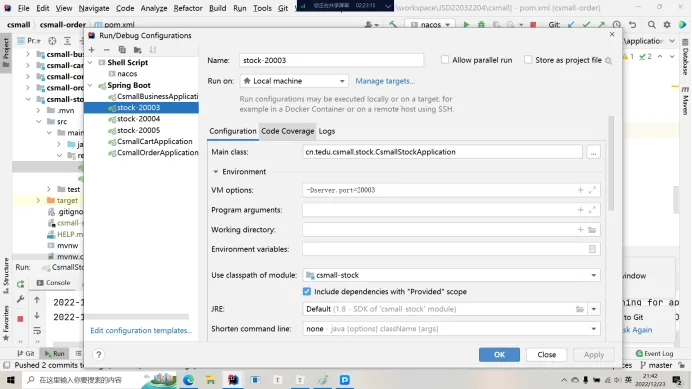
Task: Open File Explorer from the taskbar
Action: coord(211,380)
